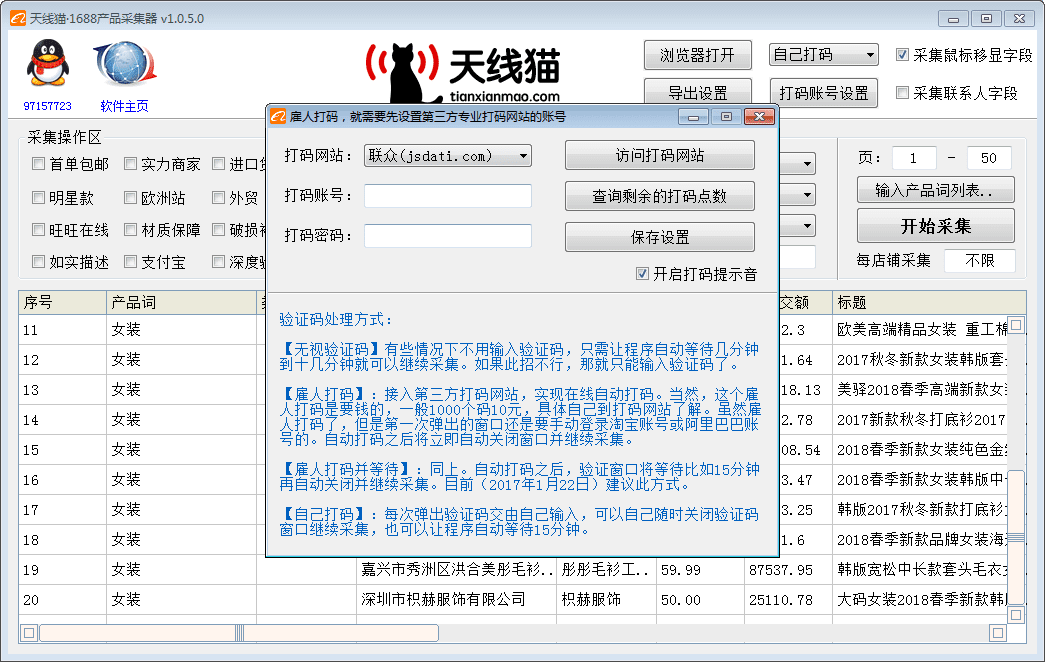
Task: Minimize the 雇人打码 dialog
Action: tap(694, 117)
